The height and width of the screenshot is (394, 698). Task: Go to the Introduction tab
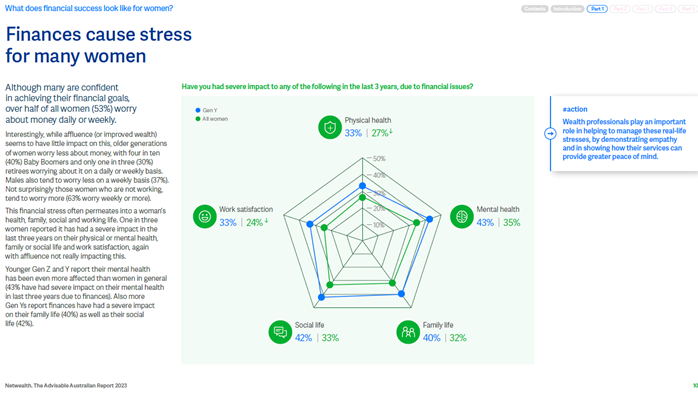click(x=567, y=9)
